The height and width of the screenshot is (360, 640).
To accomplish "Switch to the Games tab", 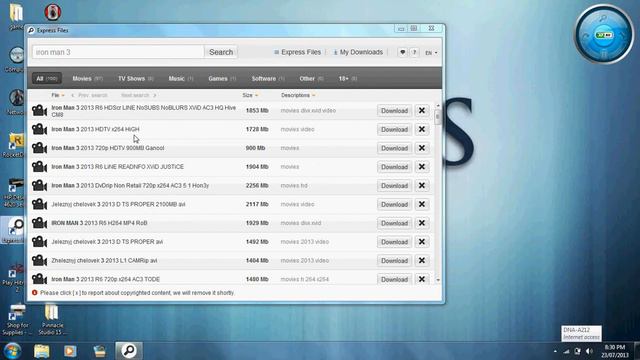I will 222,78.
